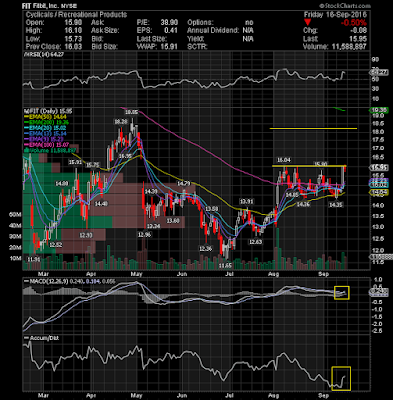The image size is (393, 400).
Task: Click the Jul label under the price chart
Action: point(229,274)
